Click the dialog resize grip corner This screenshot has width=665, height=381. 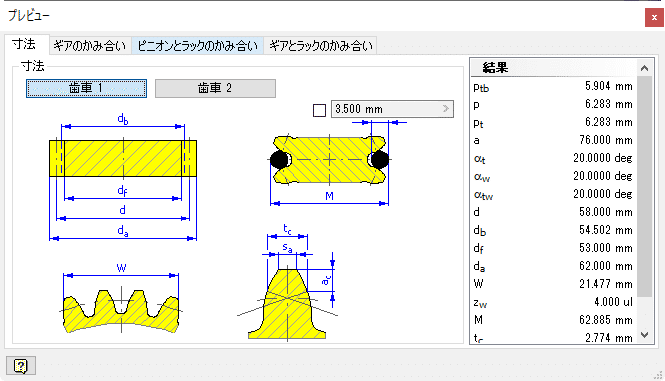(658, 374)
